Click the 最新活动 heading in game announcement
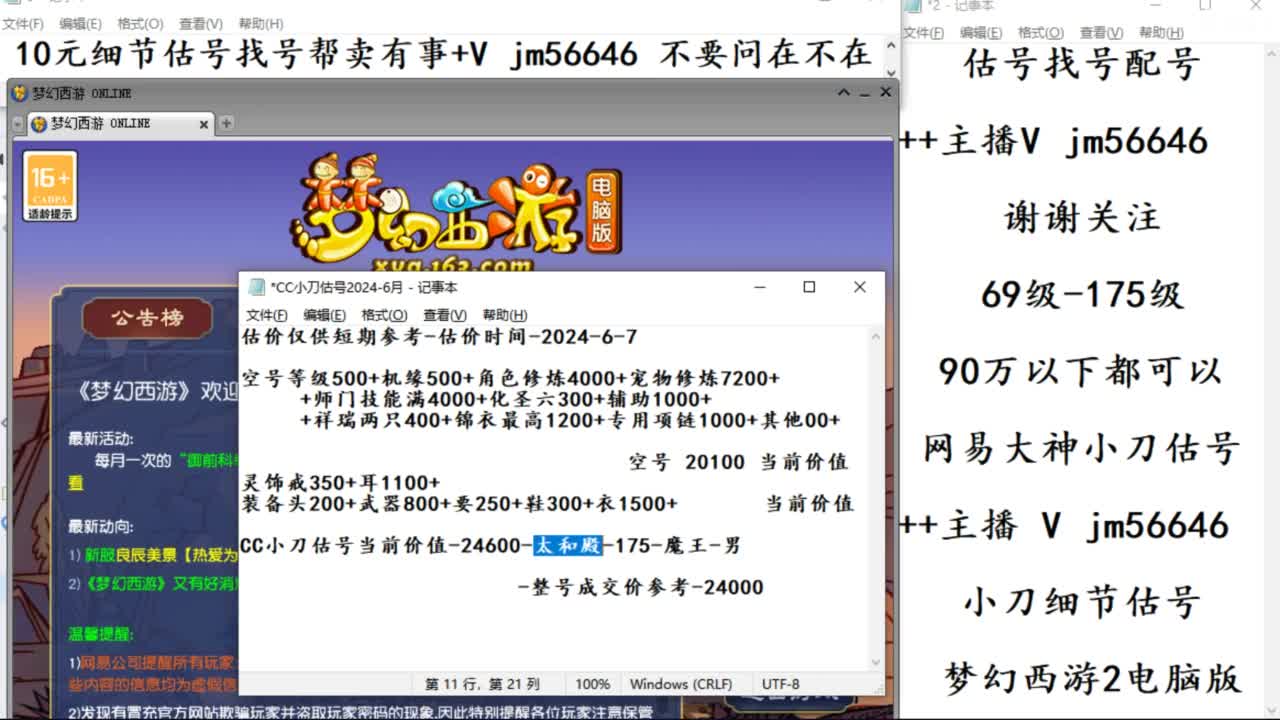The width and height of the screenshot is (1280, 720). coord(100,438)
